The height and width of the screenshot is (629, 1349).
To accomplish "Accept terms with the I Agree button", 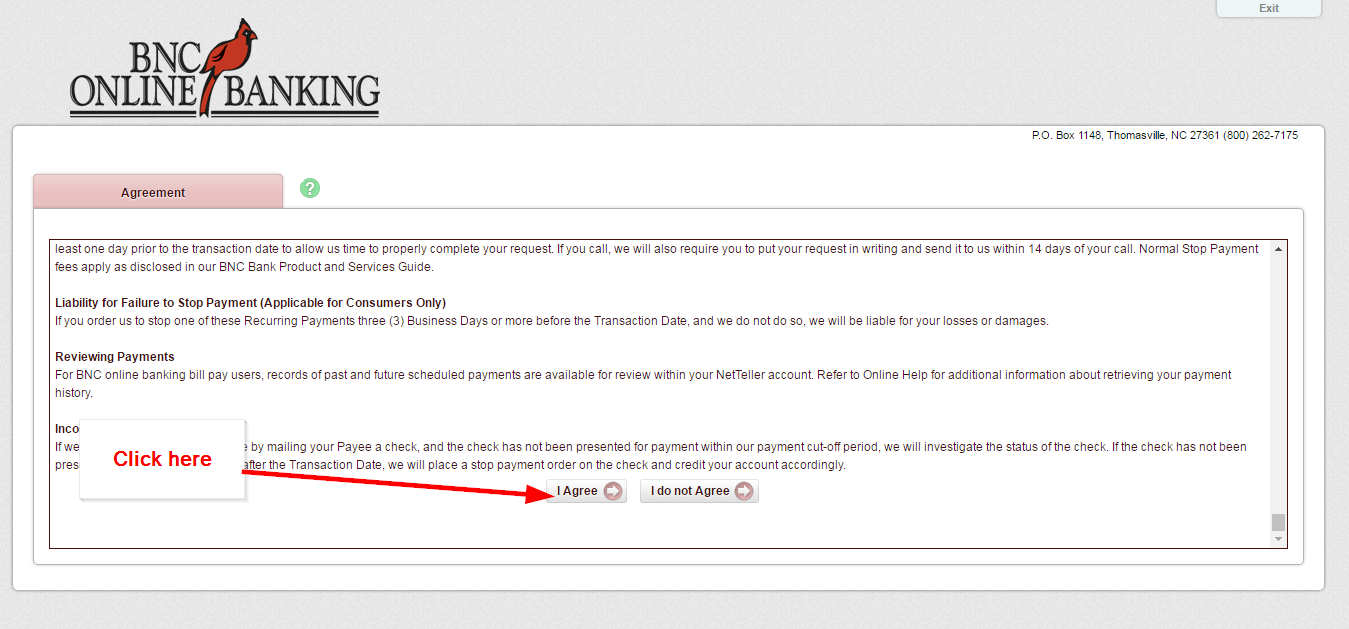I will click(x=586, y=491).
